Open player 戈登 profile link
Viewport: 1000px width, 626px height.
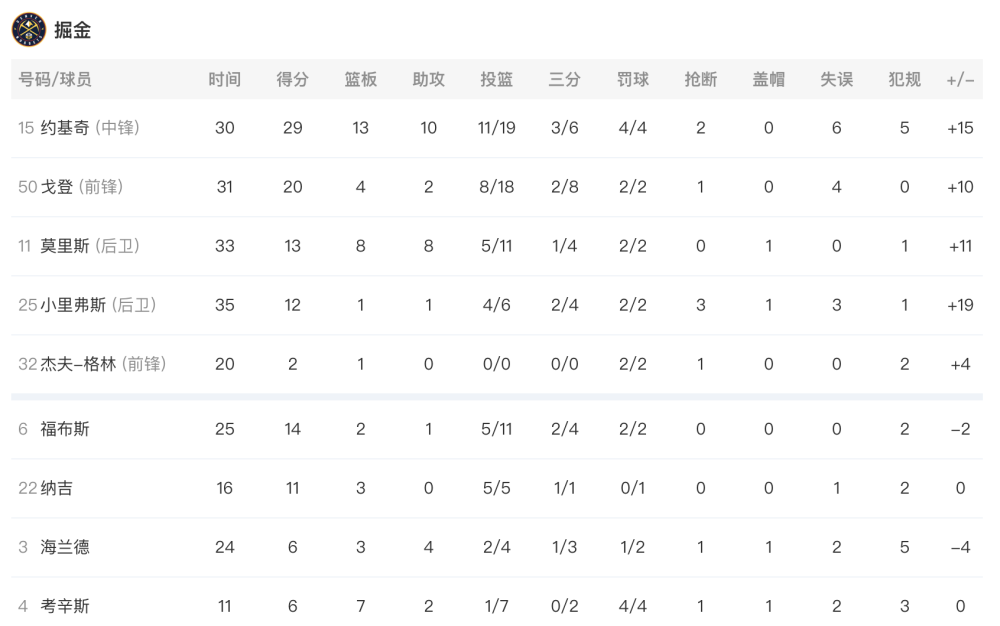coord(57,187)
